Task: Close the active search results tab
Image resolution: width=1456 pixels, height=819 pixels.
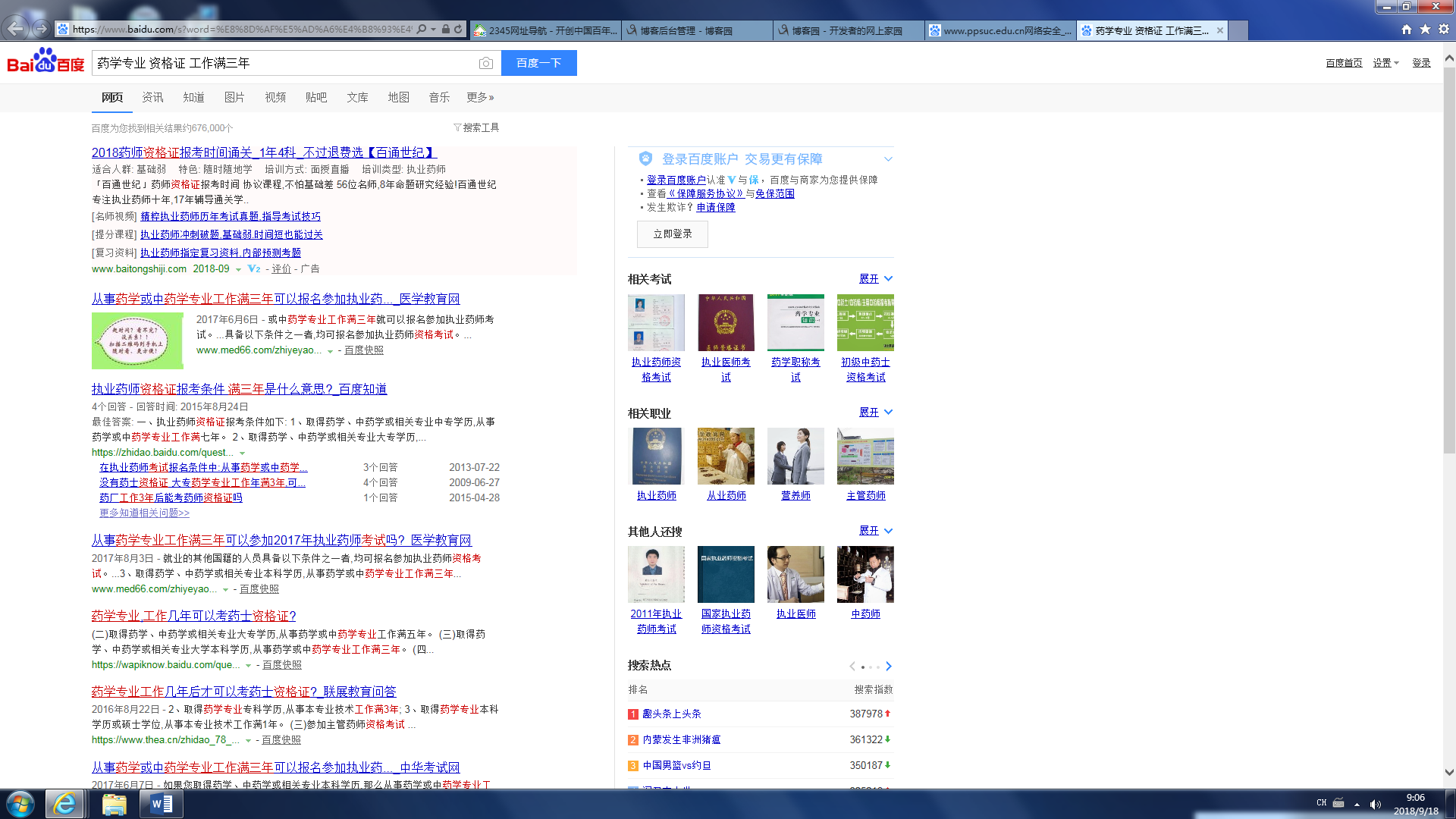Action: [x=1219, y=30]
